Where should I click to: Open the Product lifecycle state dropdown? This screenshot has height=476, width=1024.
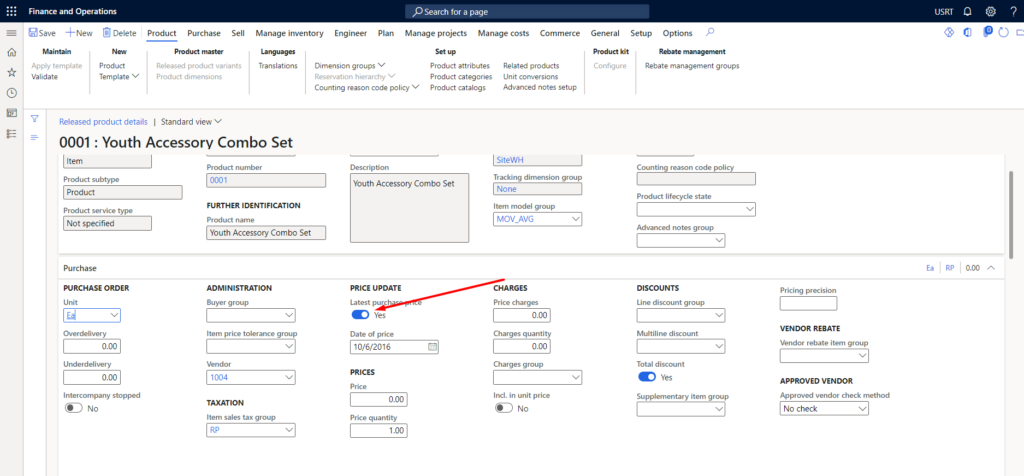(750, 210)
